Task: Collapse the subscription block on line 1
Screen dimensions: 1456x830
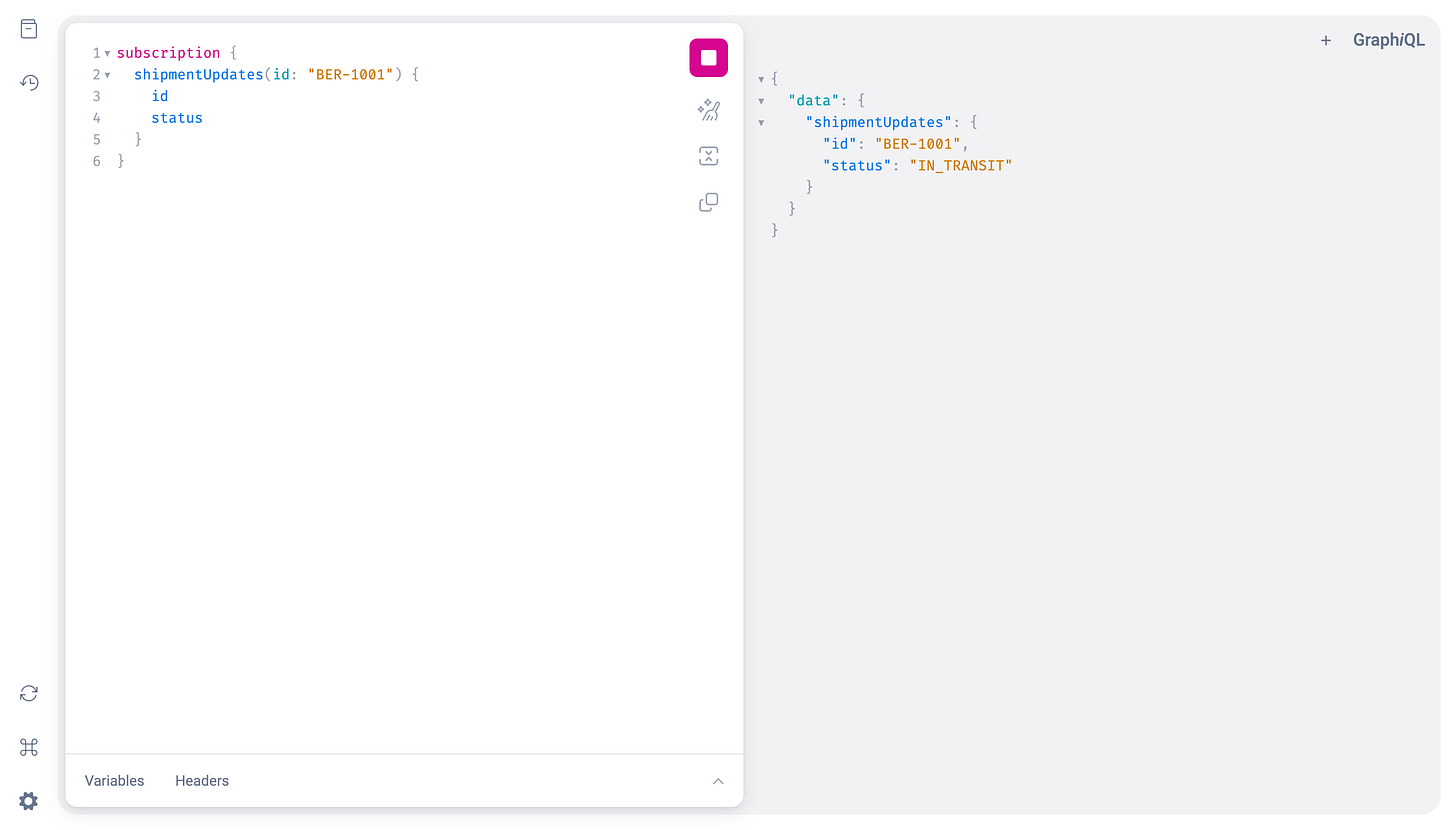Action: pyautogui.click(x=107, y=53)
